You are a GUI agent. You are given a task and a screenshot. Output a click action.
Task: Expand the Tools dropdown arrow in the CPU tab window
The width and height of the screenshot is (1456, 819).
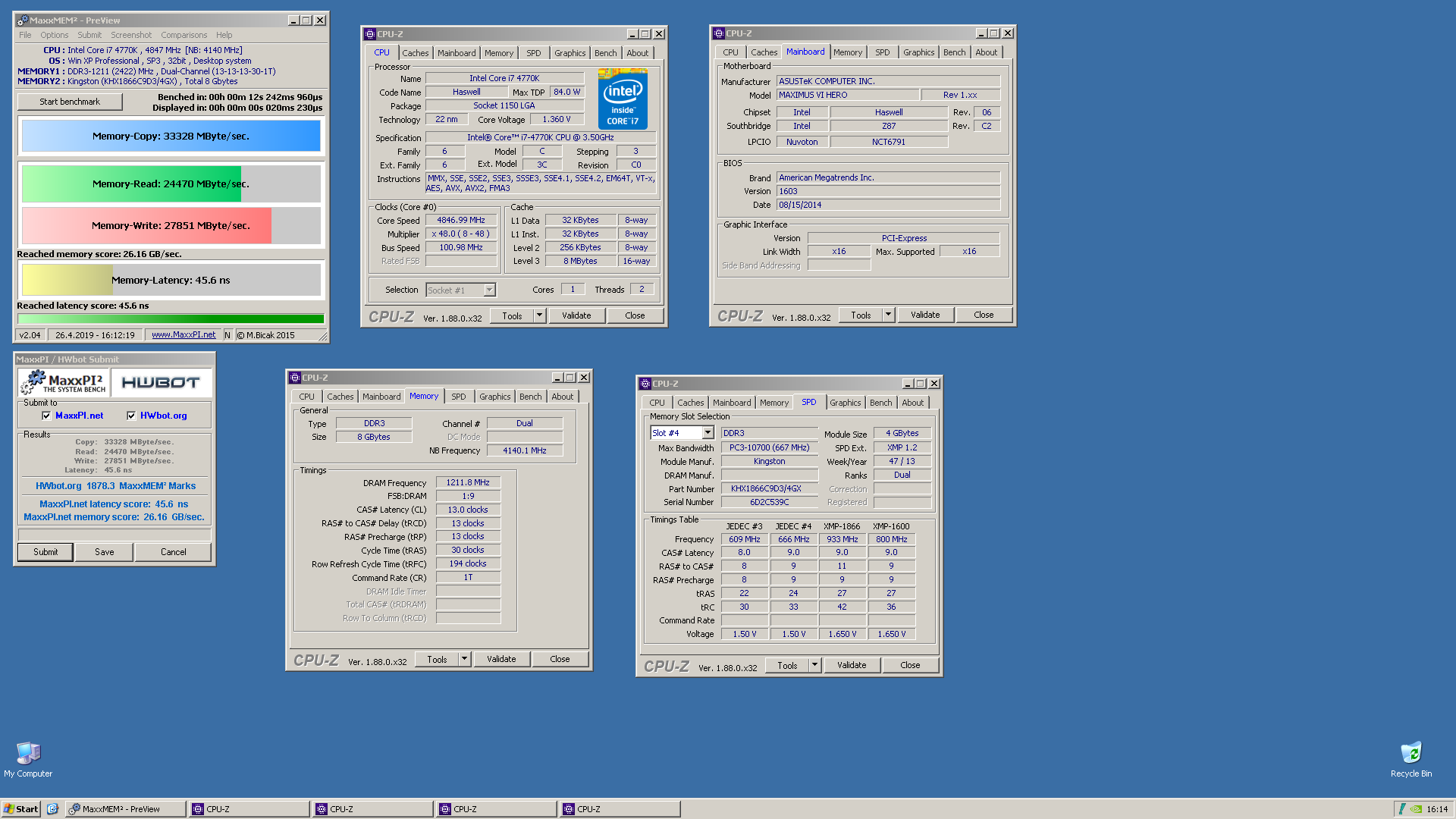click(x=539, y=315)
